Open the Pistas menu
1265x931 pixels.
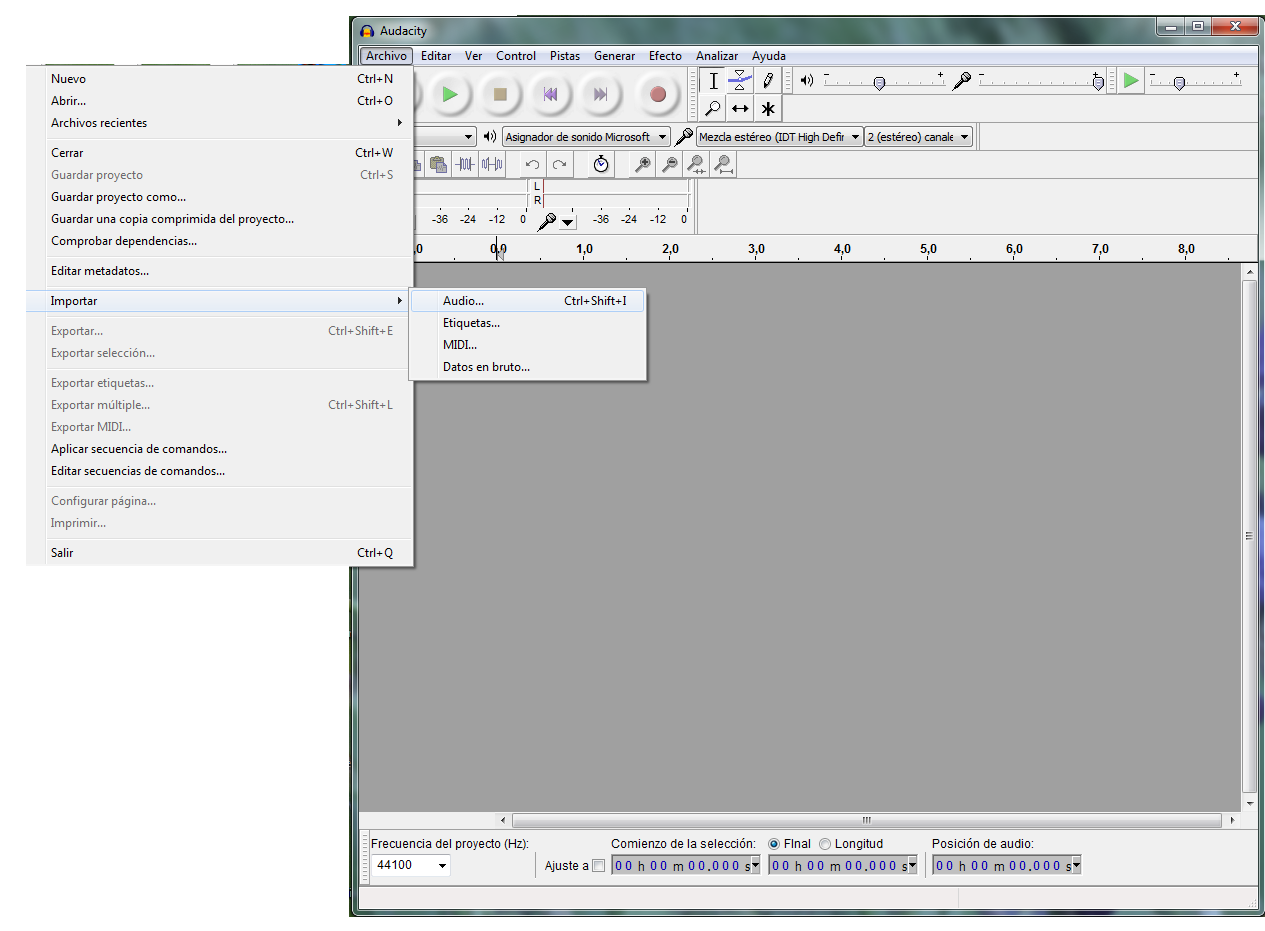(565, 56)
